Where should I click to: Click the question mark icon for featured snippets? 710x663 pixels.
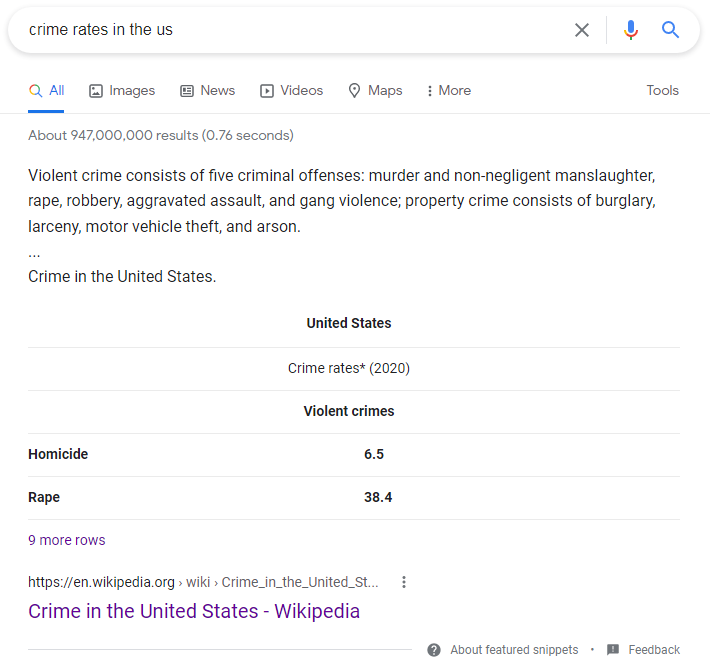[434, 650]
